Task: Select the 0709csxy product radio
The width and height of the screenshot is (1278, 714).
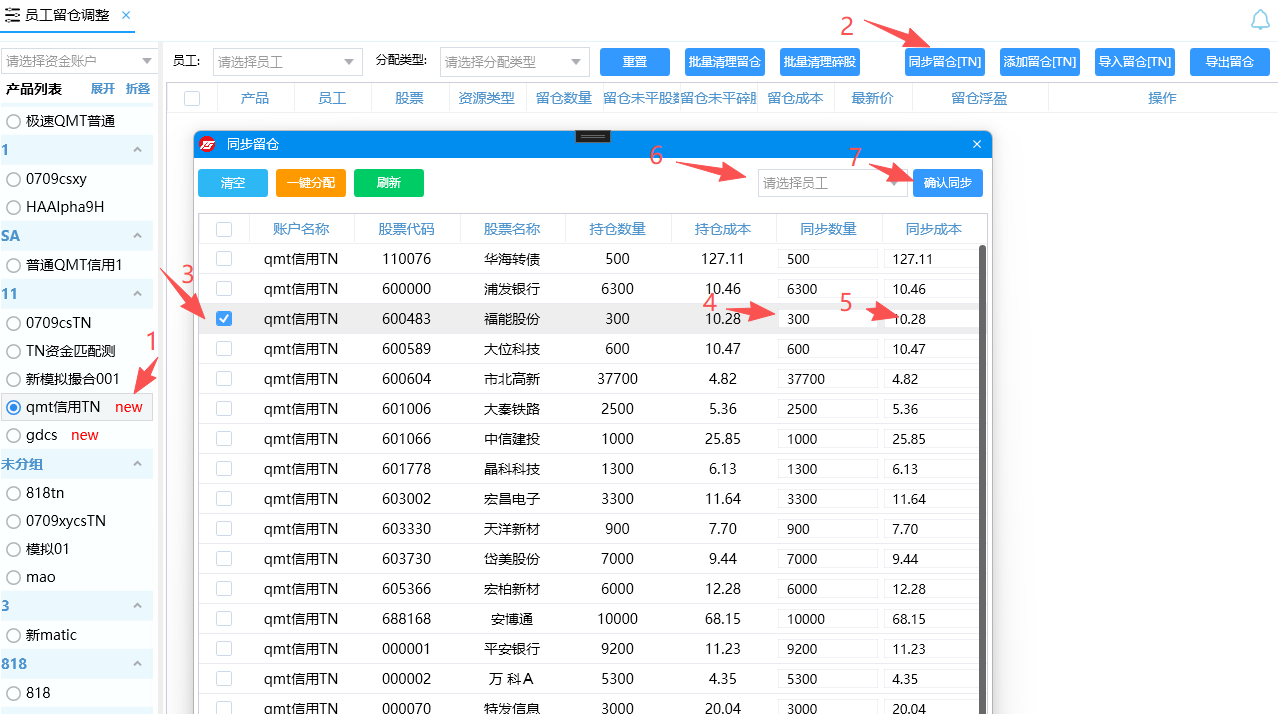Action: 14,179
